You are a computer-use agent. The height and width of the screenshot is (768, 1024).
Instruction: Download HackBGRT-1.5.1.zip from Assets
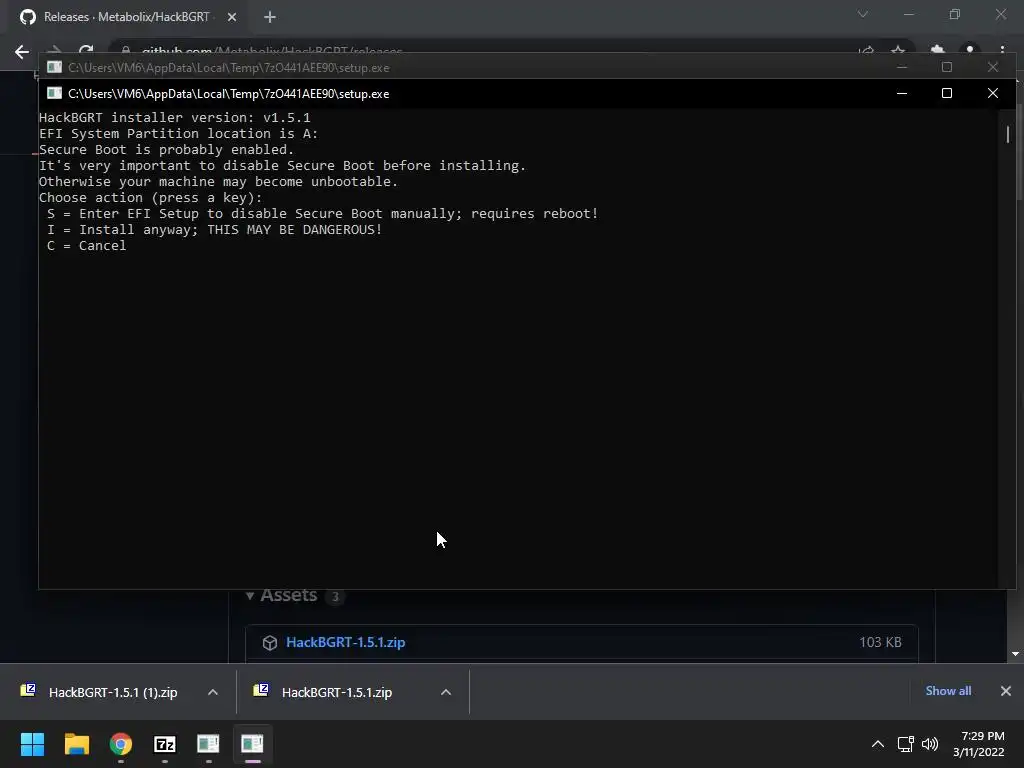(x=345, y=643)
